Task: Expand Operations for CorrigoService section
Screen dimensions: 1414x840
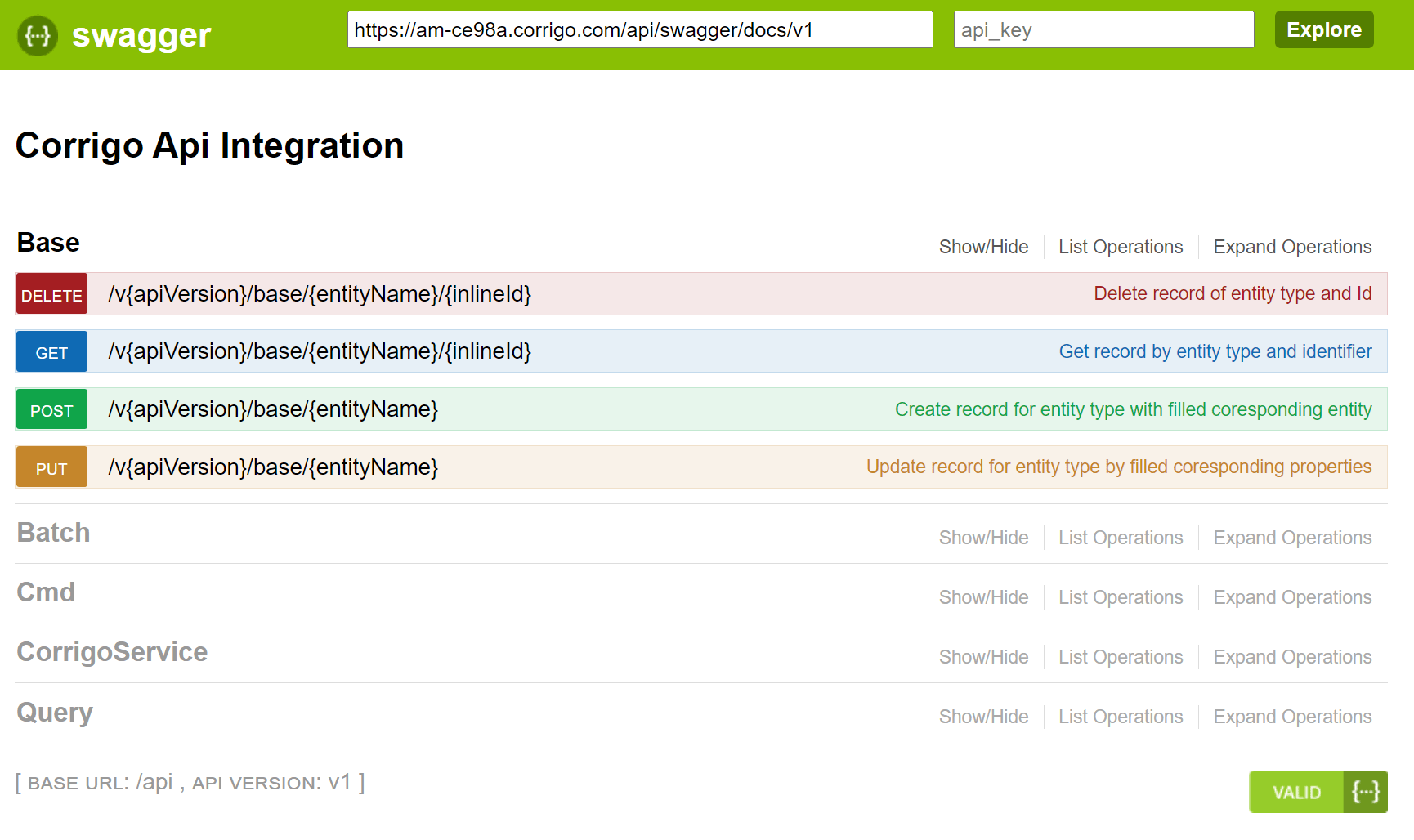Action: pos(1292,657)
